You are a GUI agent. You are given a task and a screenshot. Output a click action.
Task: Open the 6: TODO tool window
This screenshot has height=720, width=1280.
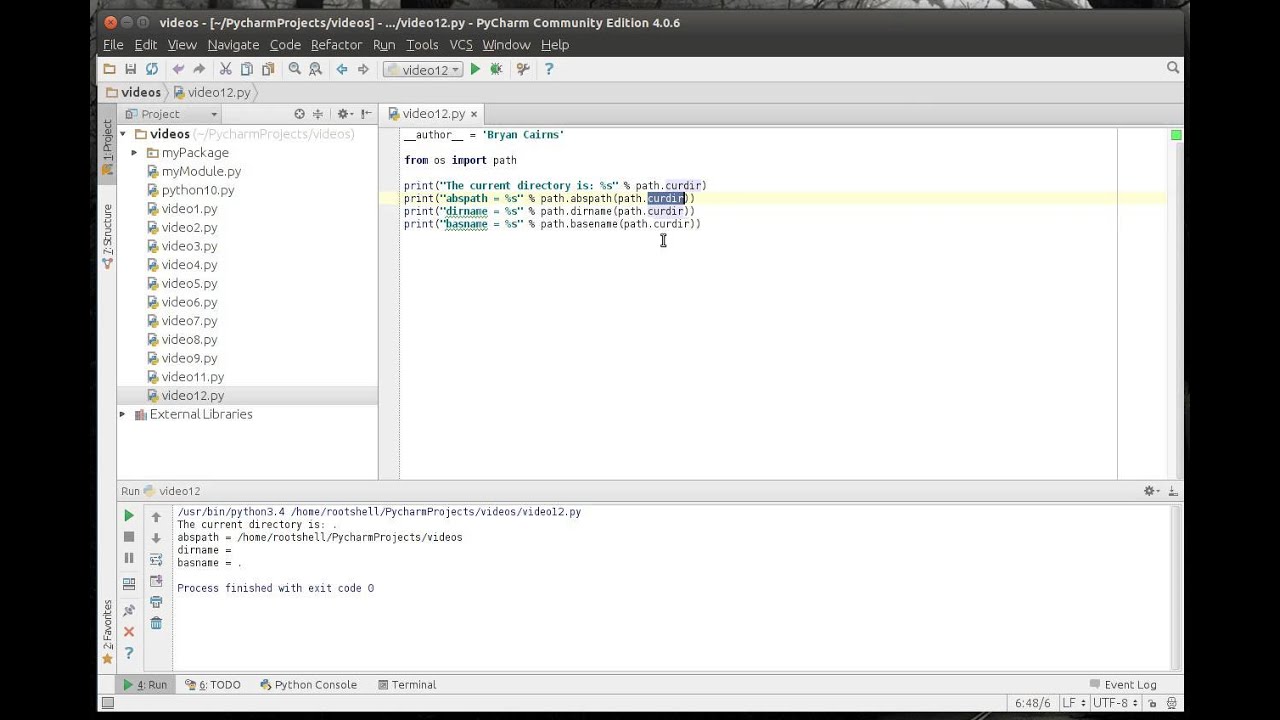pyautogui.click(x=213, y=685)
